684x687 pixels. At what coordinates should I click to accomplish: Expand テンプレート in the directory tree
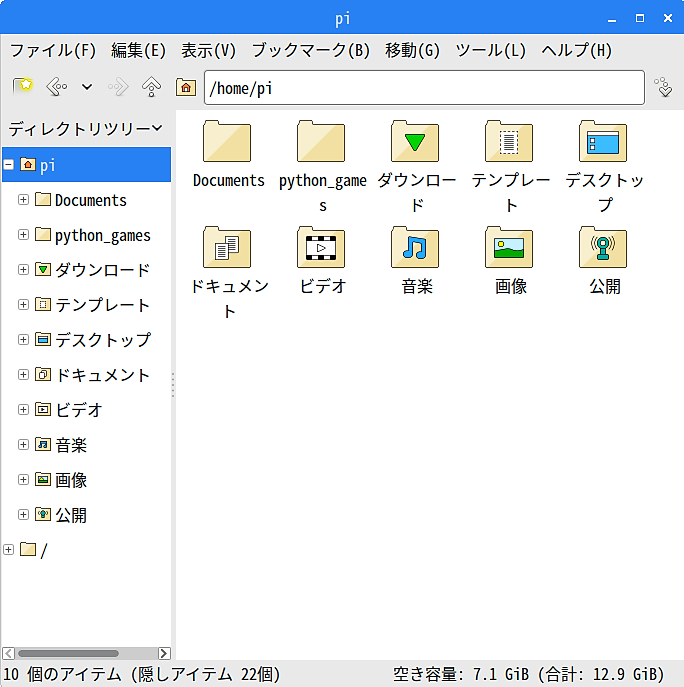[x=23, y=305]
